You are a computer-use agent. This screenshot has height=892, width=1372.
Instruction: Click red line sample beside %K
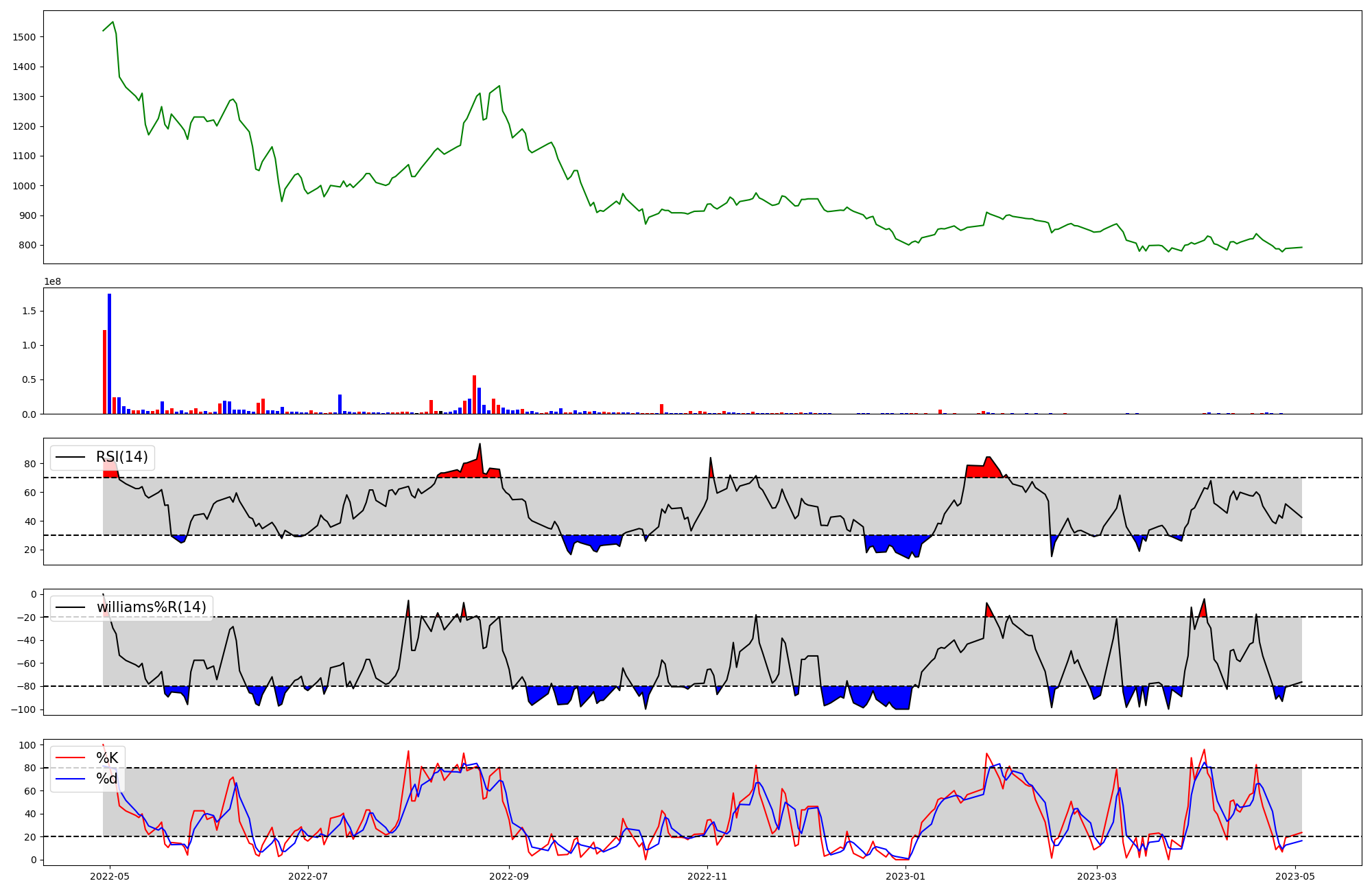point(71,758)
